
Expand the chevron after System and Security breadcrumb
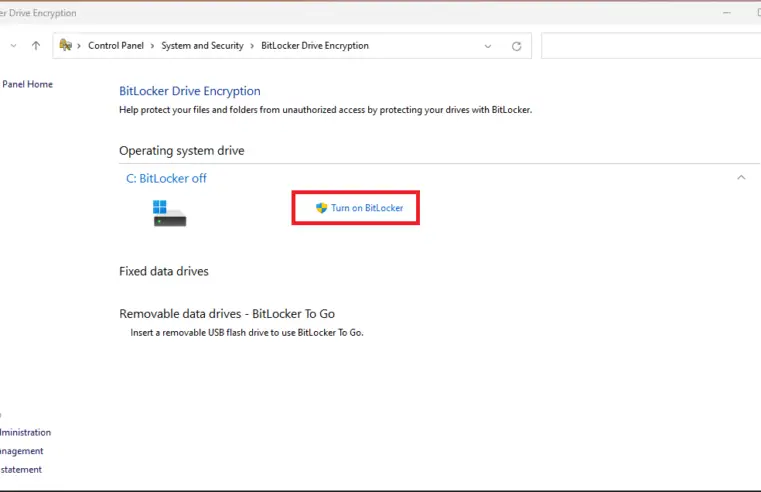(x=253, y=46)
